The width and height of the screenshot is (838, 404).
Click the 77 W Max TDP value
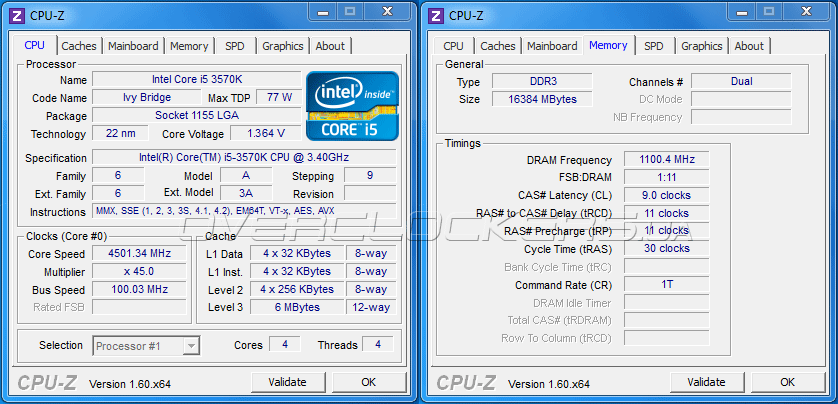point(278,97)
